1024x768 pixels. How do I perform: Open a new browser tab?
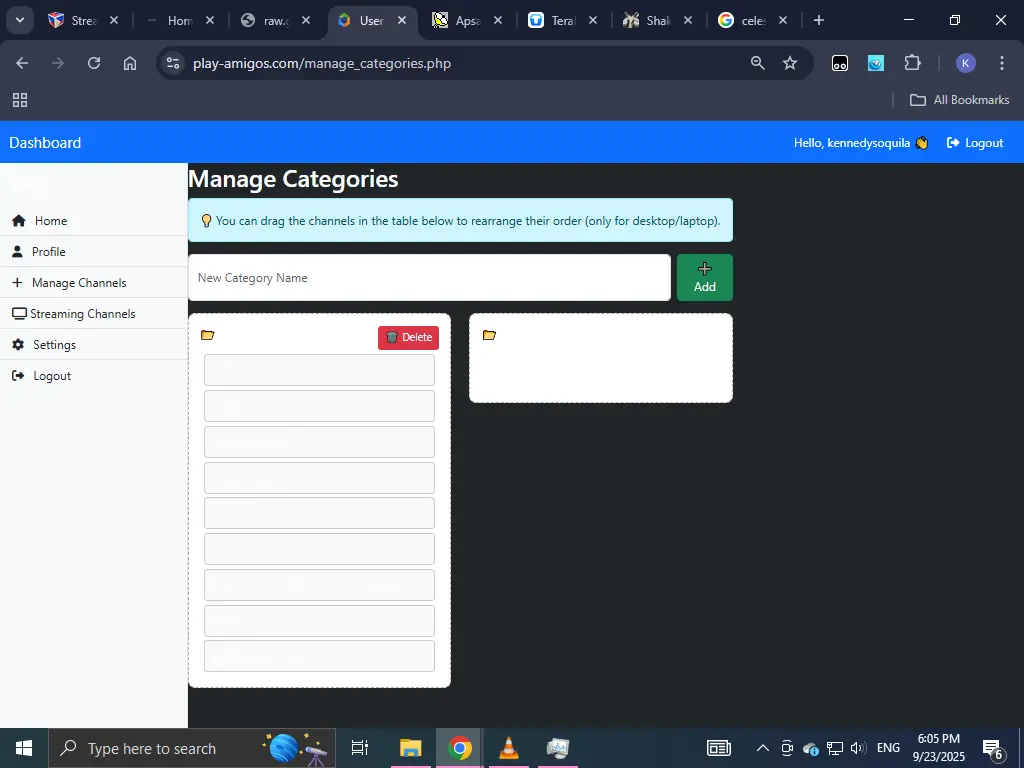(x=818, y=20)
